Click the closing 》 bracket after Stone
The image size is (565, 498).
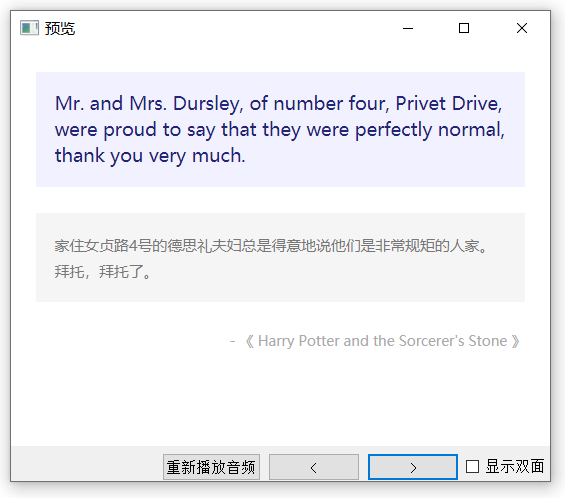point(515,341)
